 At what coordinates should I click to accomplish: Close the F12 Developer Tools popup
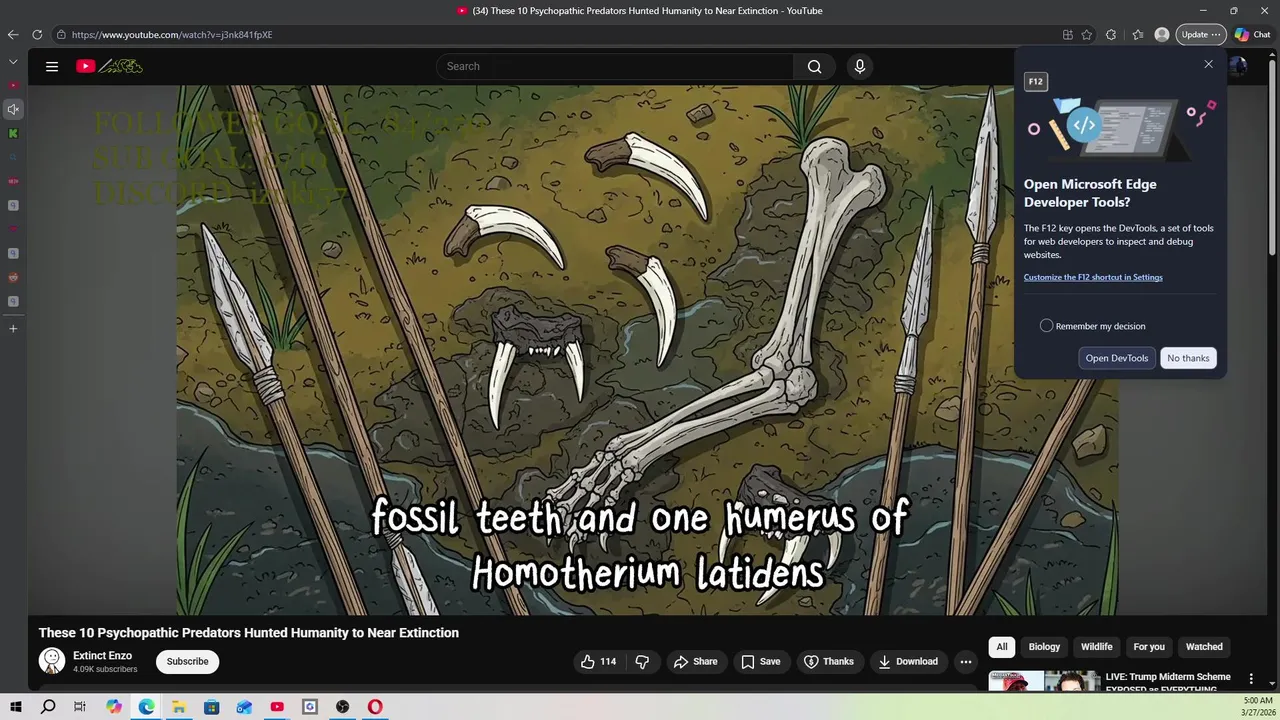coord(1208,64)
